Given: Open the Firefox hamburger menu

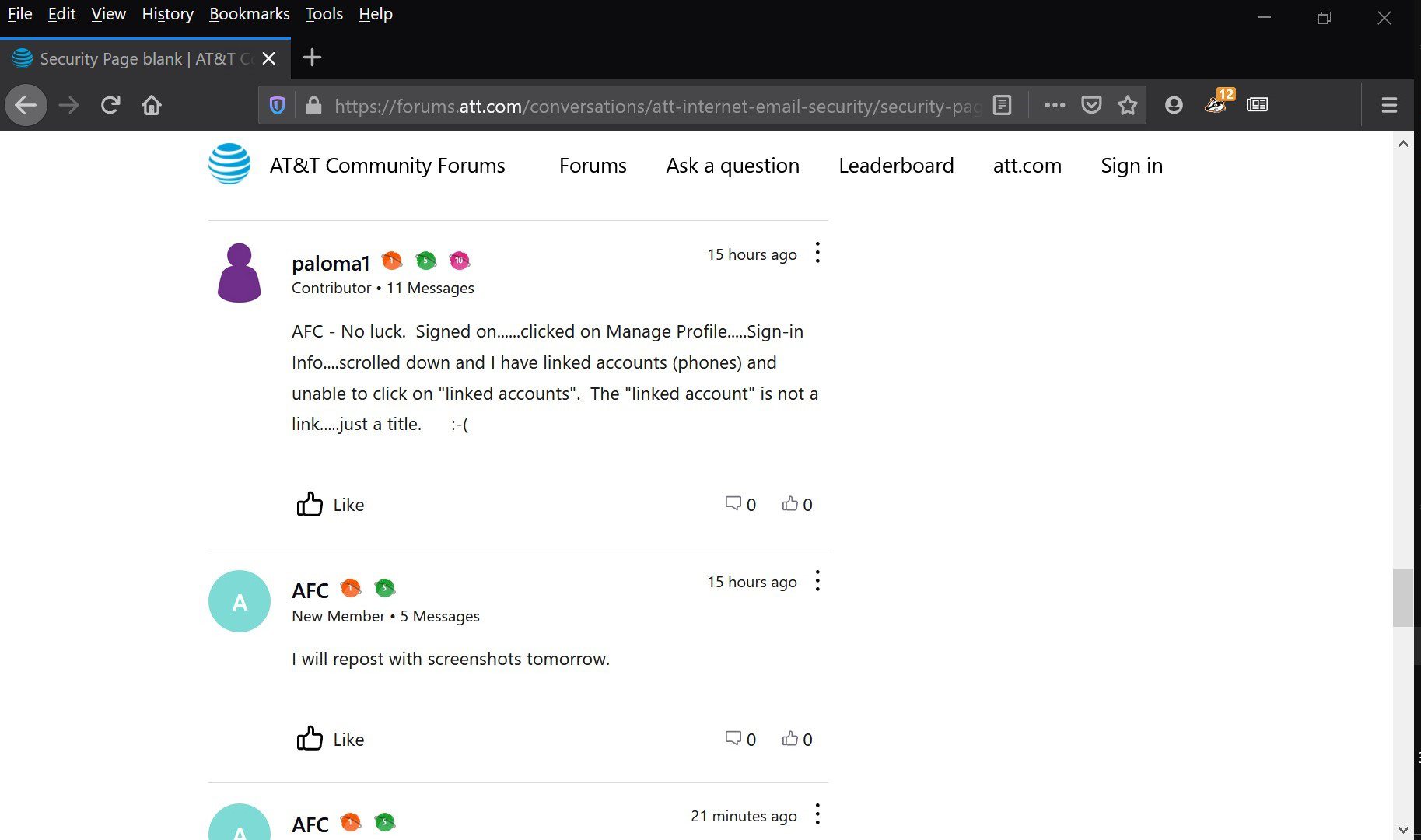Looking at the screenshot, I should point(1389,105).
